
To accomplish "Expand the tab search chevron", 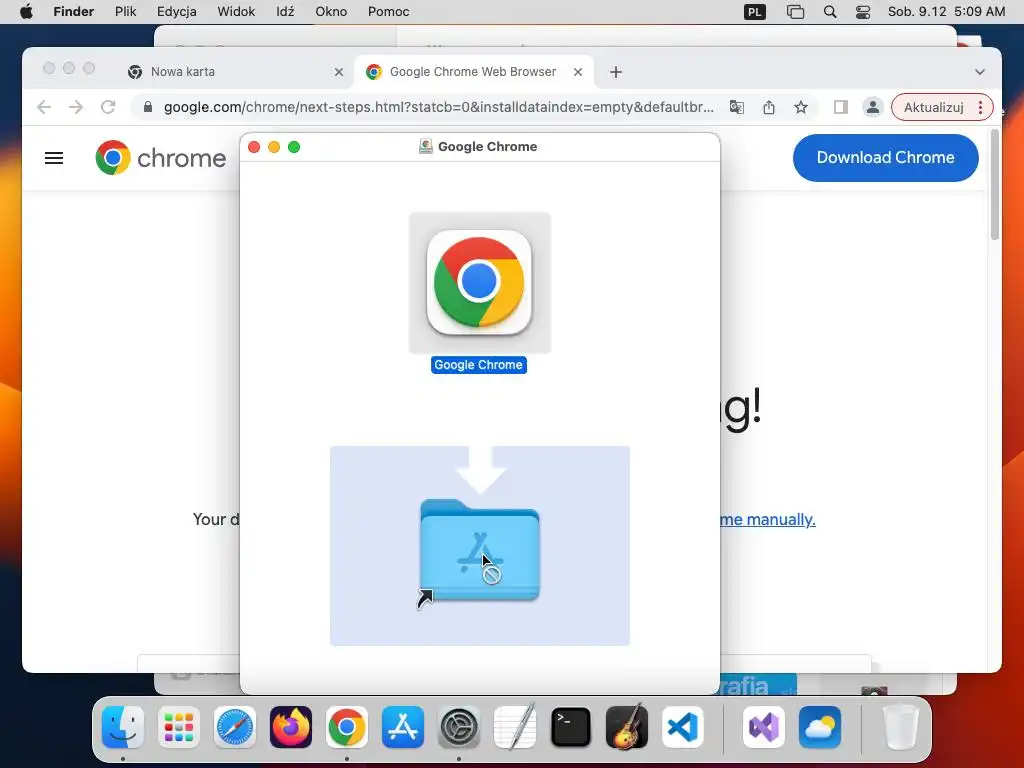I will (x=980, y=72).
